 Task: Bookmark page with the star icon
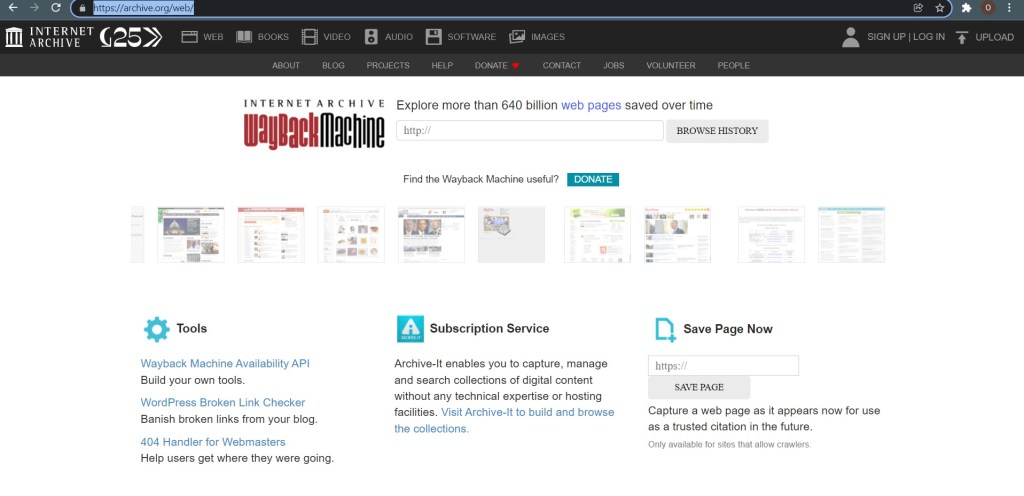pos(940,7)
